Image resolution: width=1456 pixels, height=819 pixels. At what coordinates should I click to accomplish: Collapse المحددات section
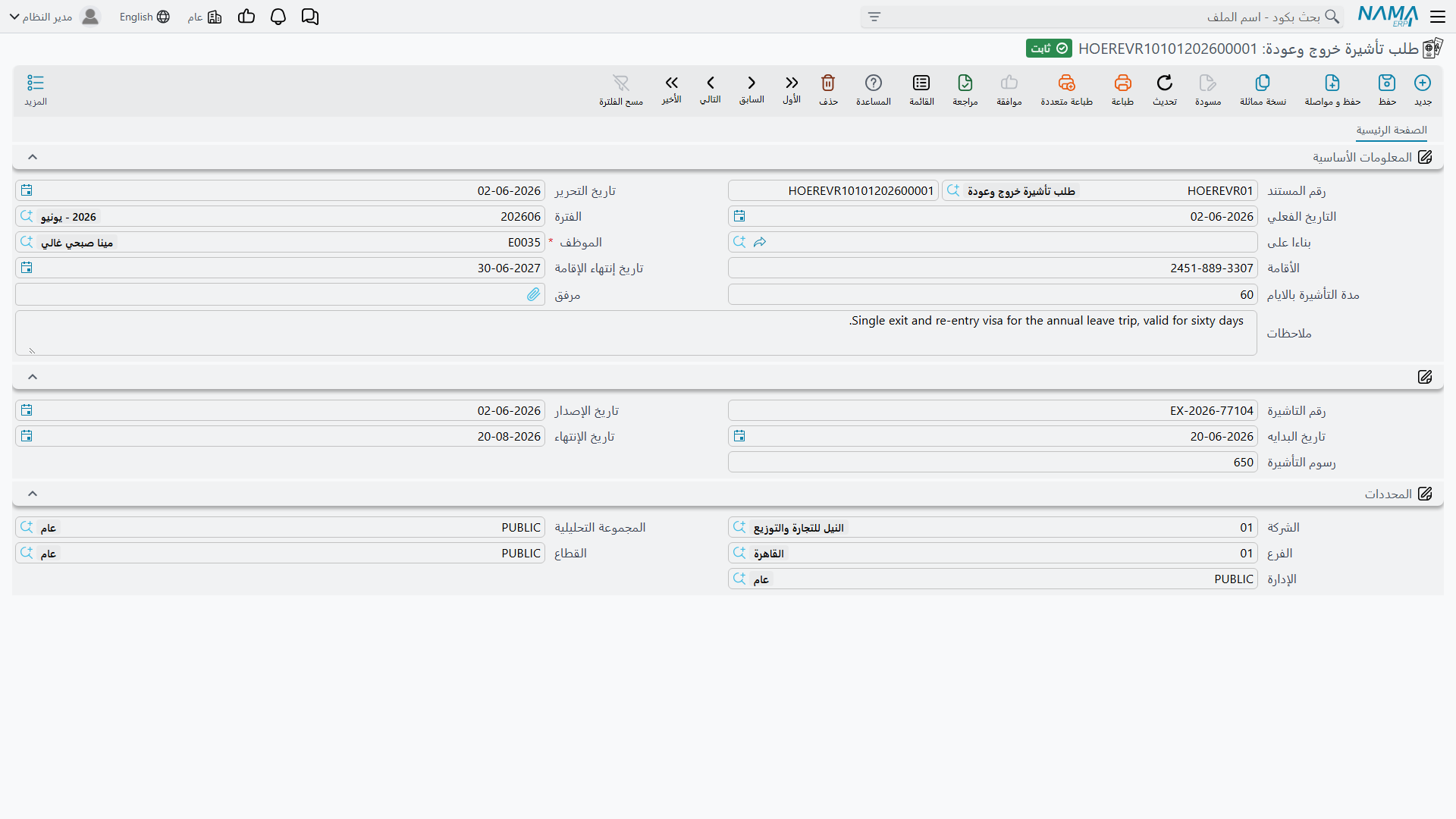pyautogui.click(x=33, y=494)
